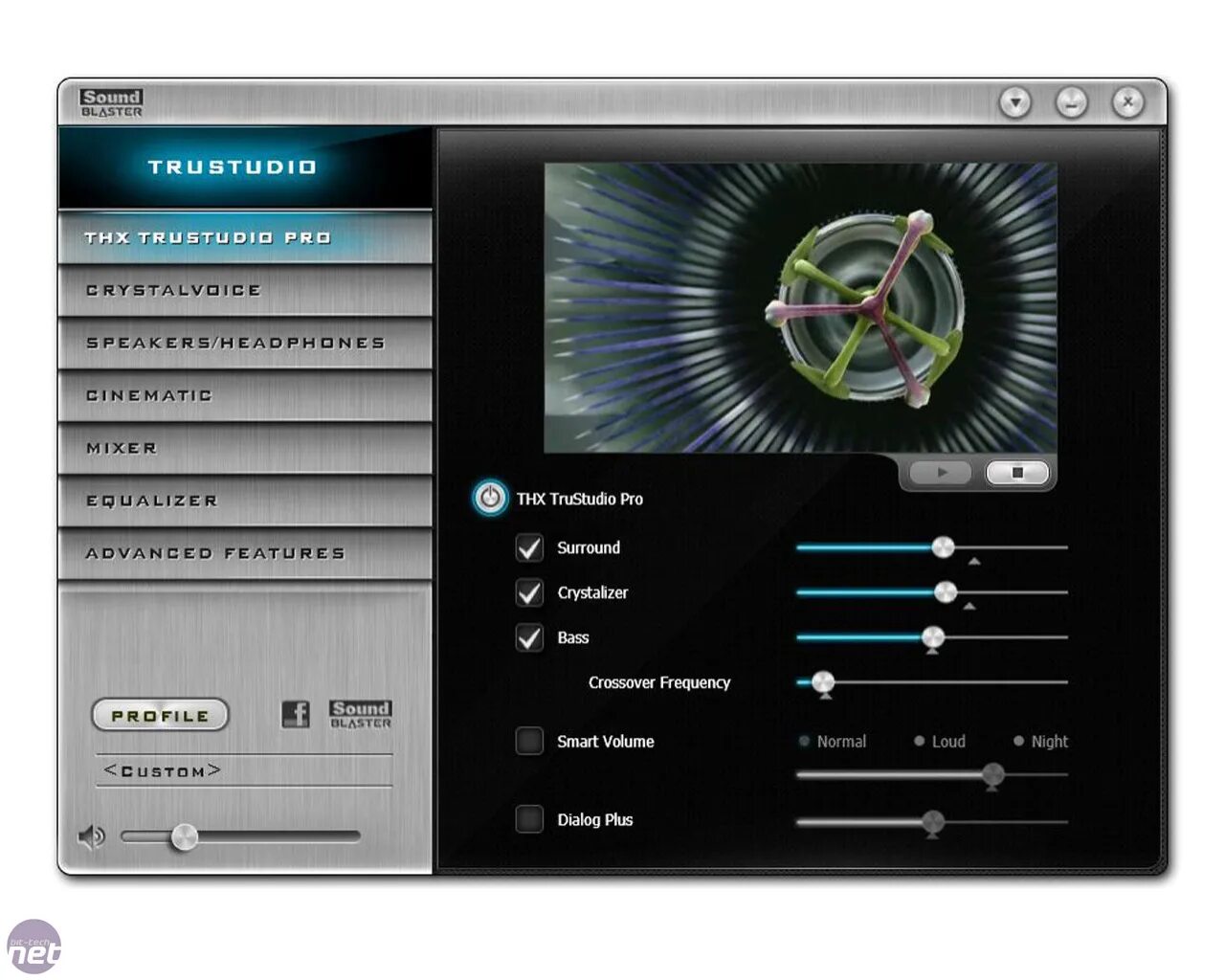Stop the demo video

tap(1017, 472)
